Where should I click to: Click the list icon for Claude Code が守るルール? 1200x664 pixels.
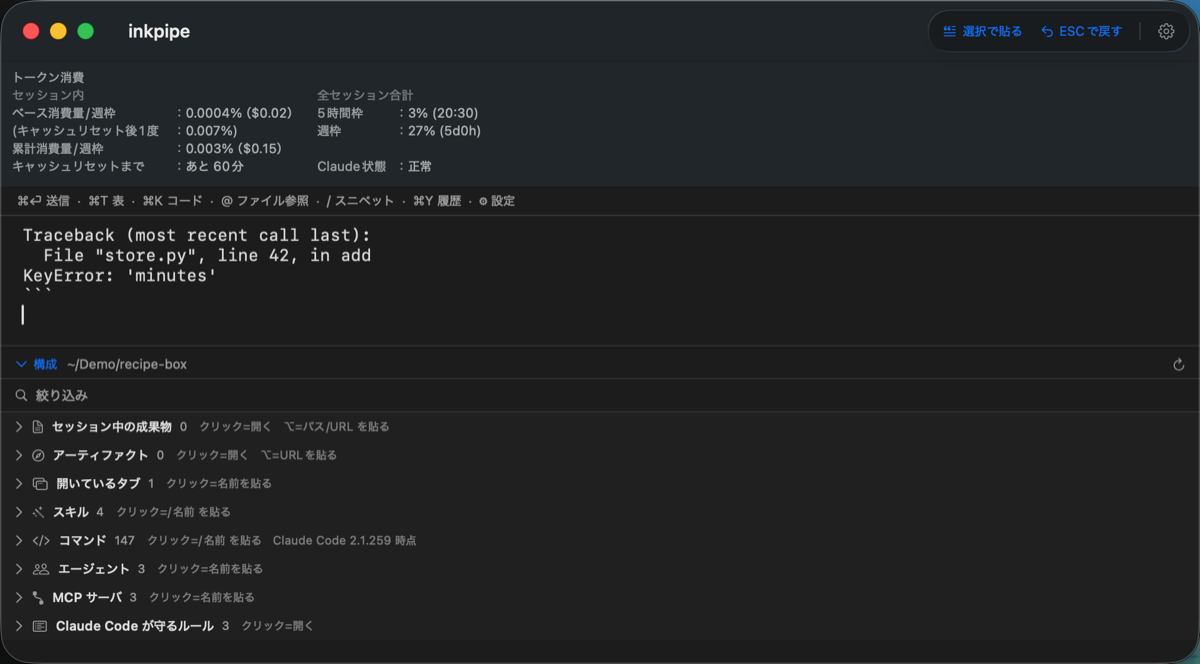[40, 626]
